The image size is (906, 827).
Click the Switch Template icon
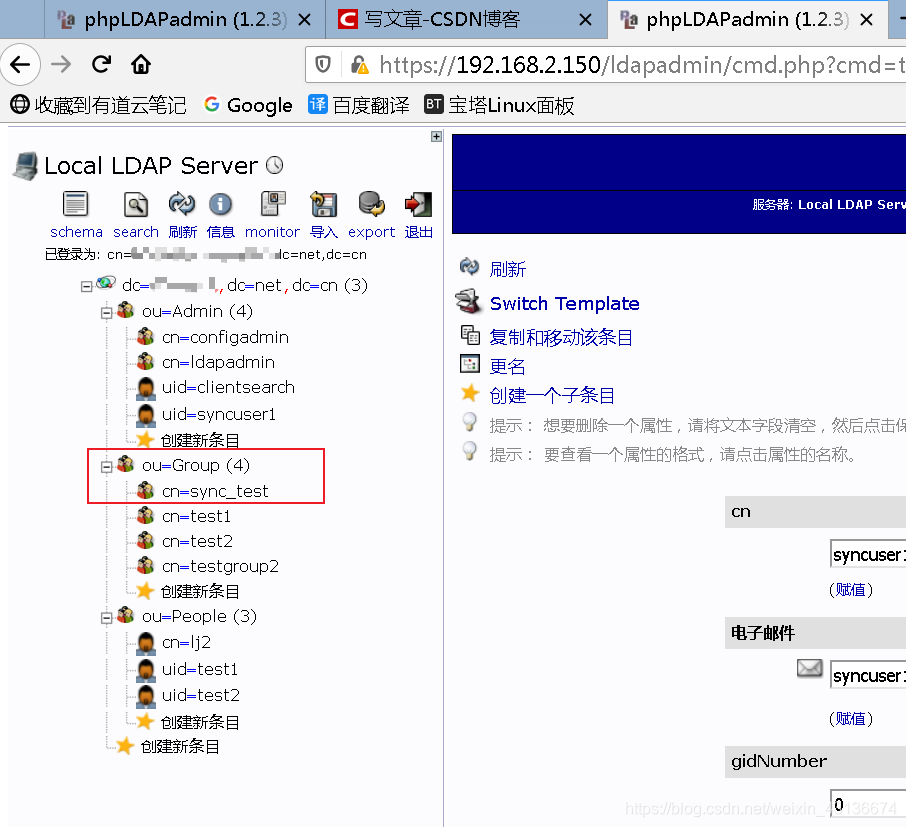point(467,302)
